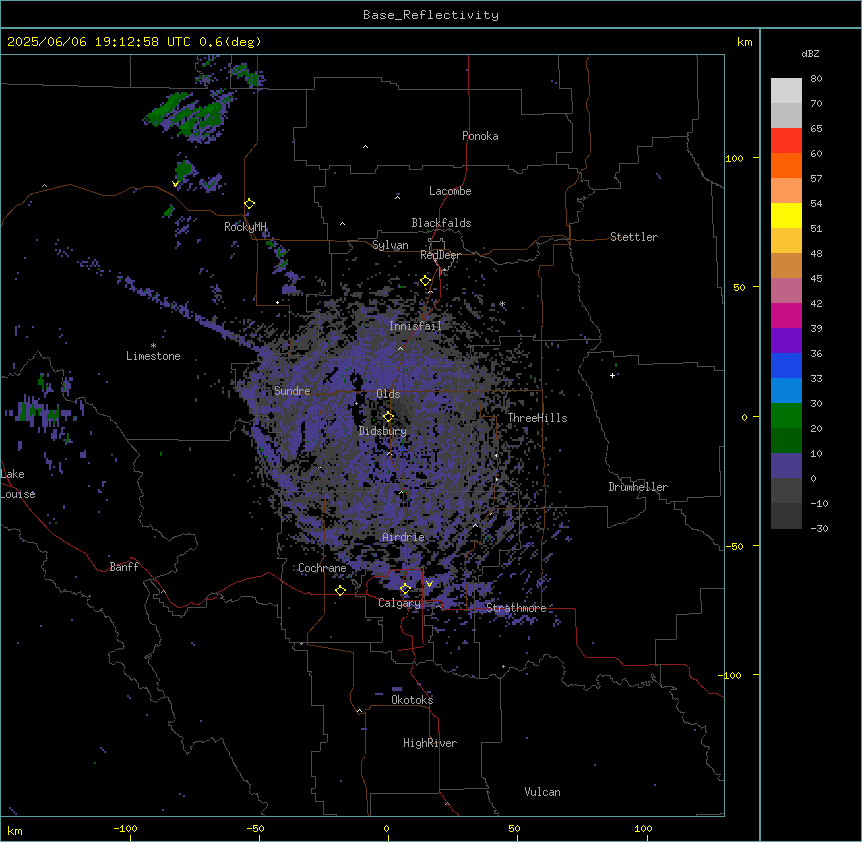Select the 50 tick on right axis
This screenshot has height=842, width=862.
click(x=739, y=287)
